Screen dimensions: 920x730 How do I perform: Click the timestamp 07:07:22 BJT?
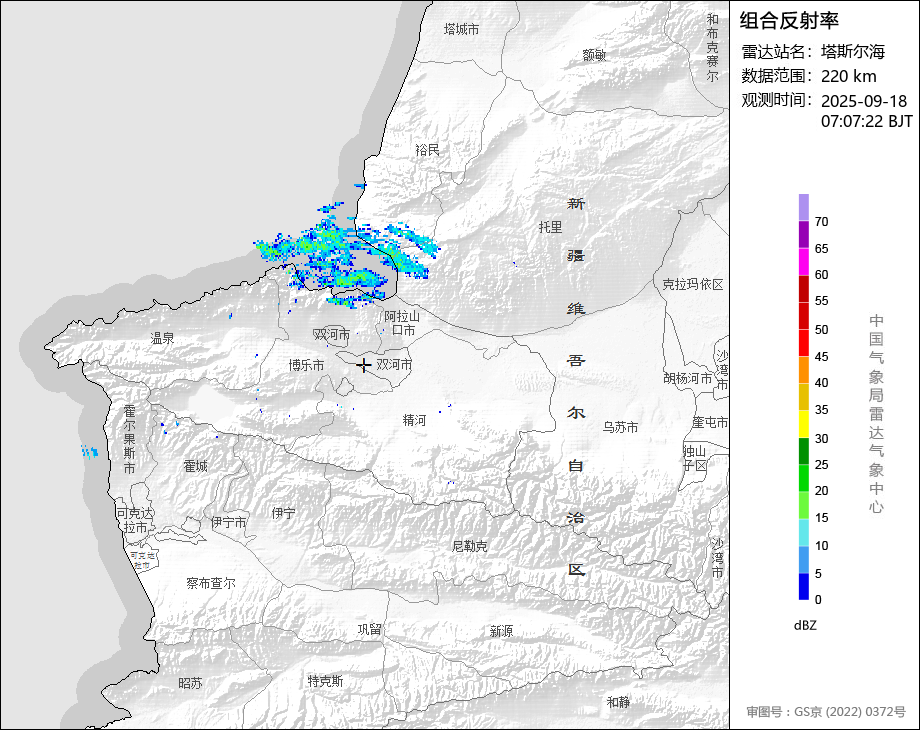point(867,121)
